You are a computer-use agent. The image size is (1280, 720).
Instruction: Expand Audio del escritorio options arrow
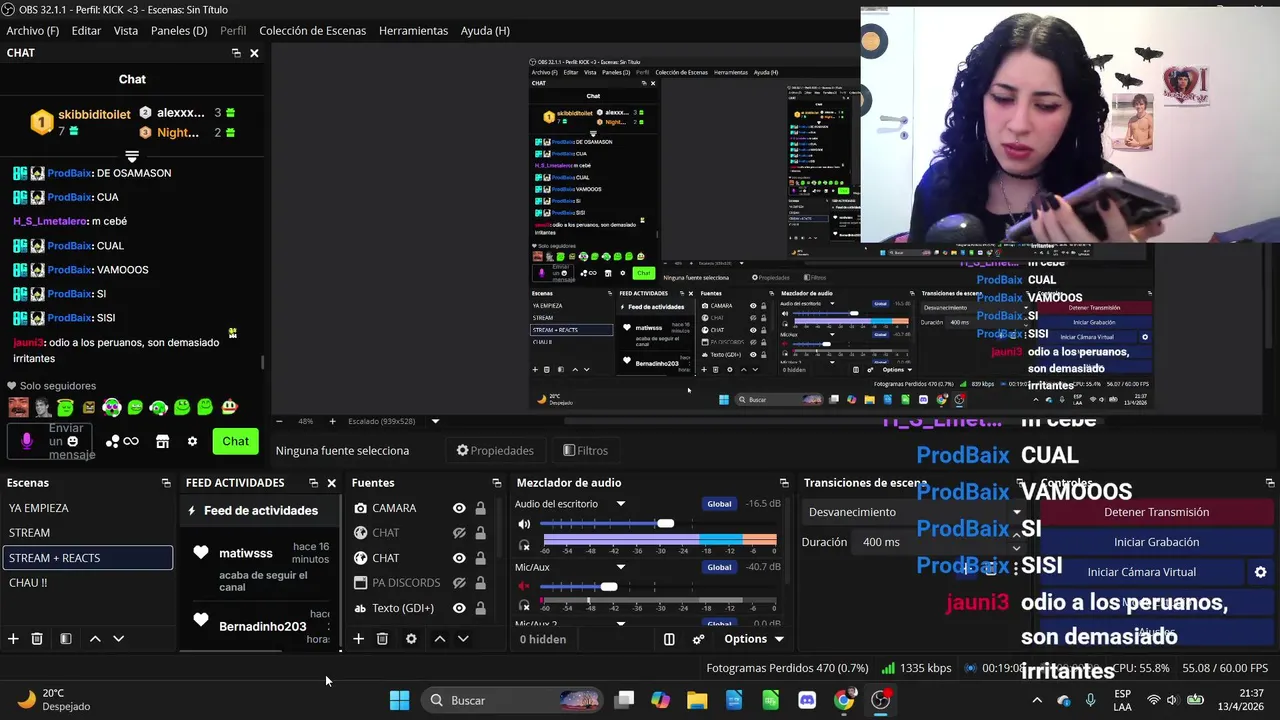tap(620, 504)
